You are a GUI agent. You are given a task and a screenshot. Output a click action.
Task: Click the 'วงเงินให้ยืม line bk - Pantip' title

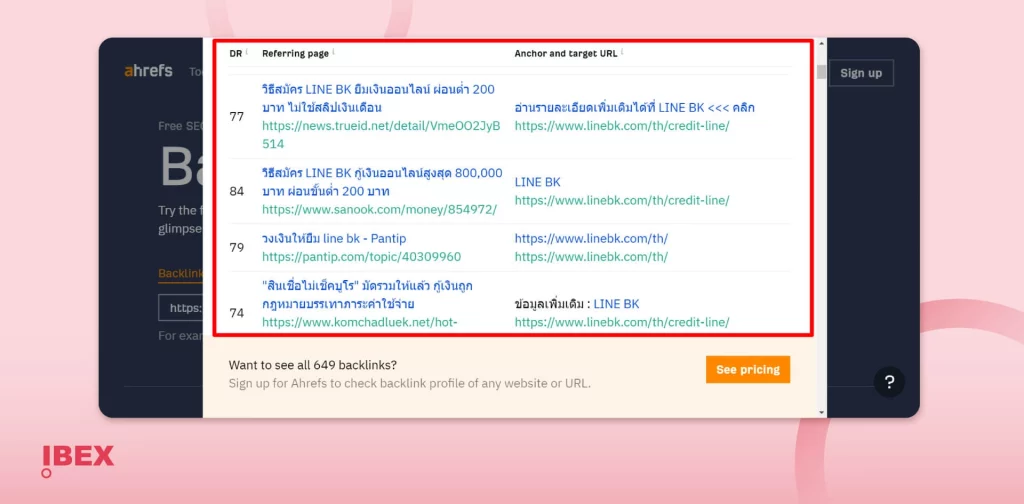[334, 239]
